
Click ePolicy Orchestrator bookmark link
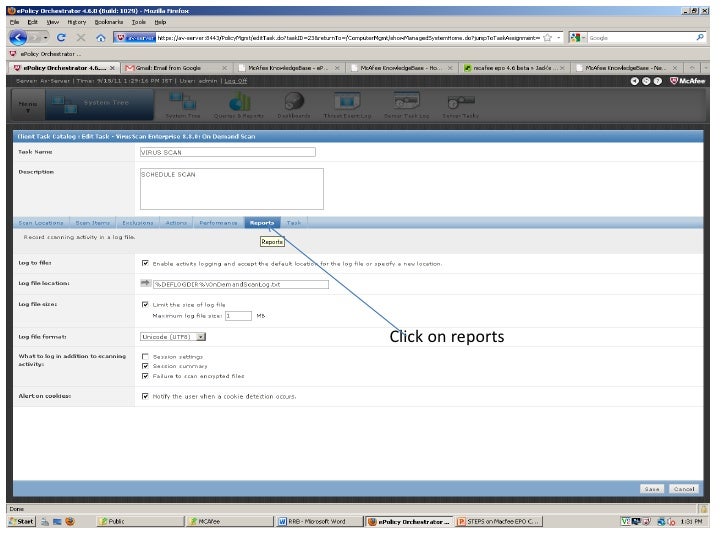[46, 54]
